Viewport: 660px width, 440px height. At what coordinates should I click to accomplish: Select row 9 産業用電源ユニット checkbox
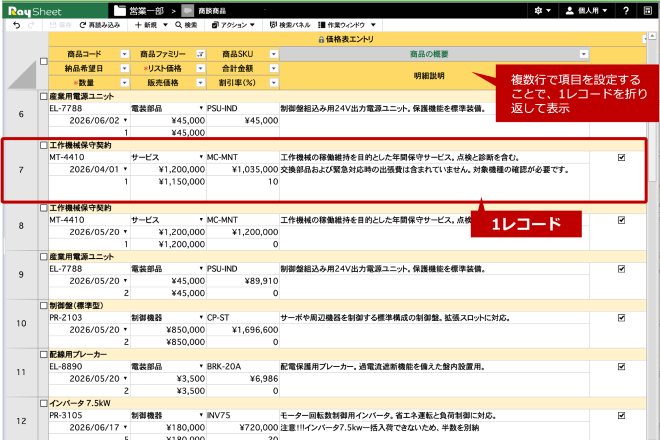[x=44, y=257]
